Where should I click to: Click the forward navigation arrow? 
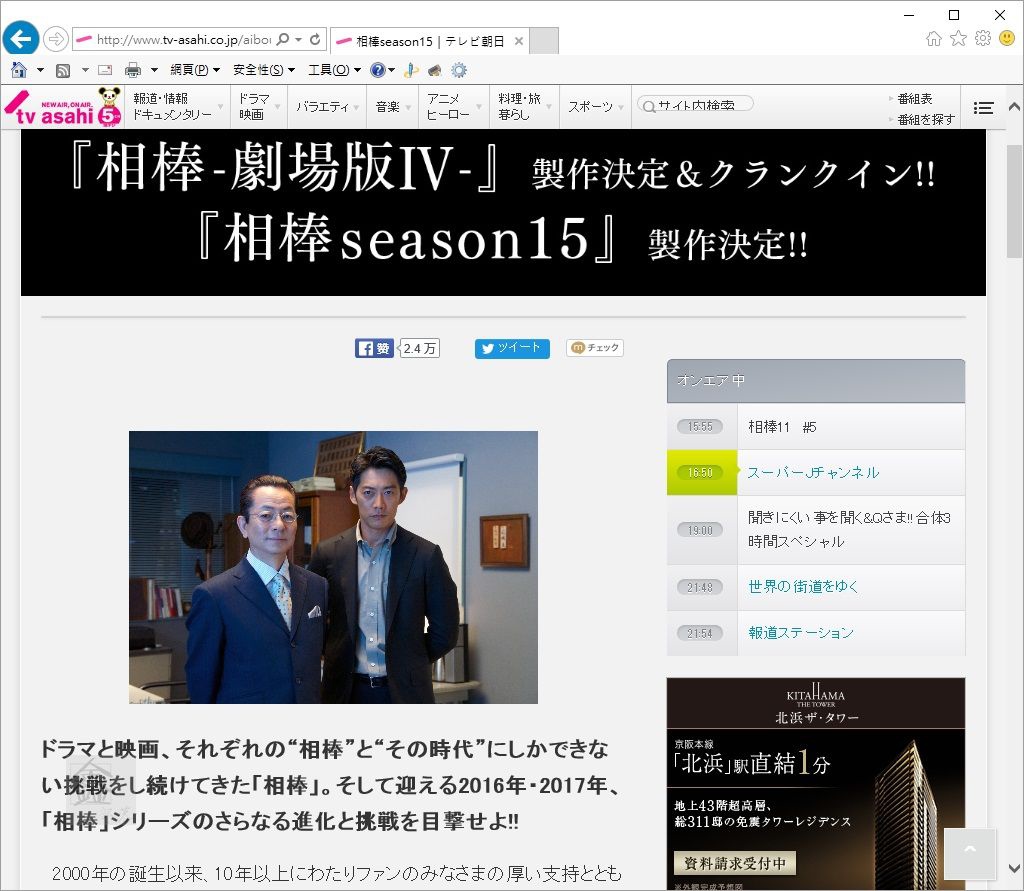pyautogui.click(x=56, y=39)
